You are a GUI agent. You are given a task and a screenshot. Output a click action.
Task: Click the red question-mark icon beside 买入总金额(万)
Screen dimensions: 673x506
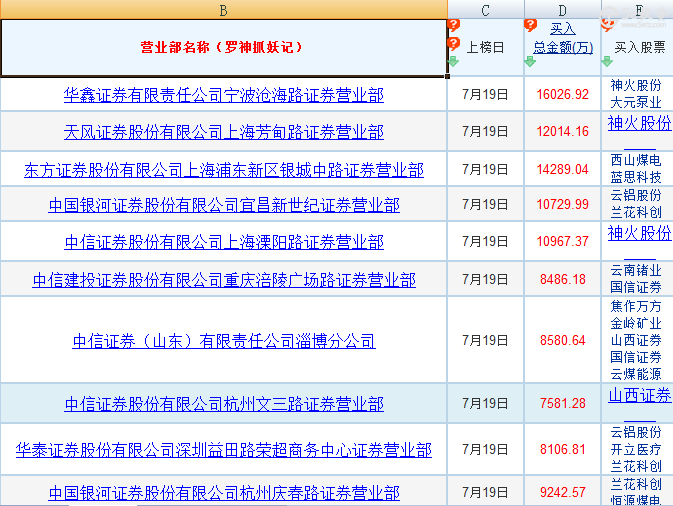[531, 25]
